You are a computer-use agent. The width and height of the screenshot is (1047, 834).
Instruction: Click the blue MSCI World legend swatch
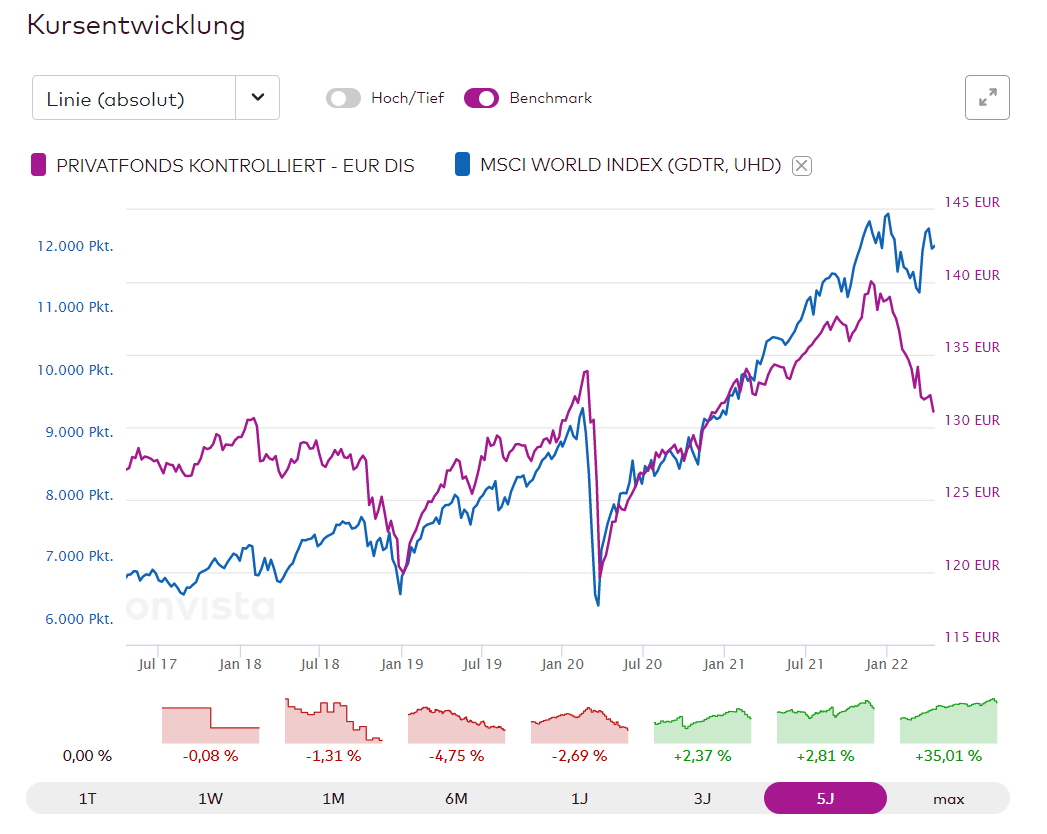[462, 165]
